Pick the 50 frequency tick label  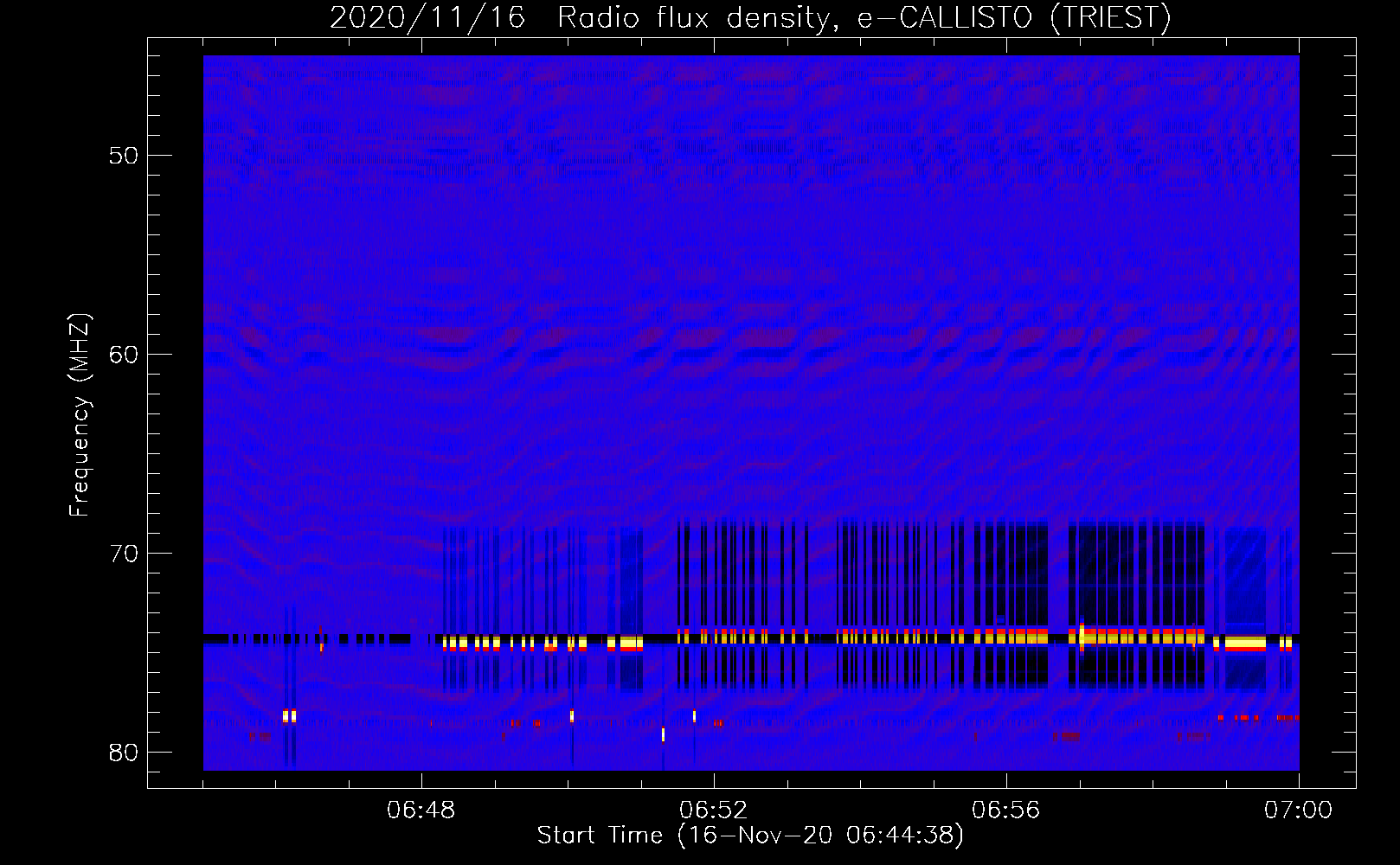click(x=124, y=156)
